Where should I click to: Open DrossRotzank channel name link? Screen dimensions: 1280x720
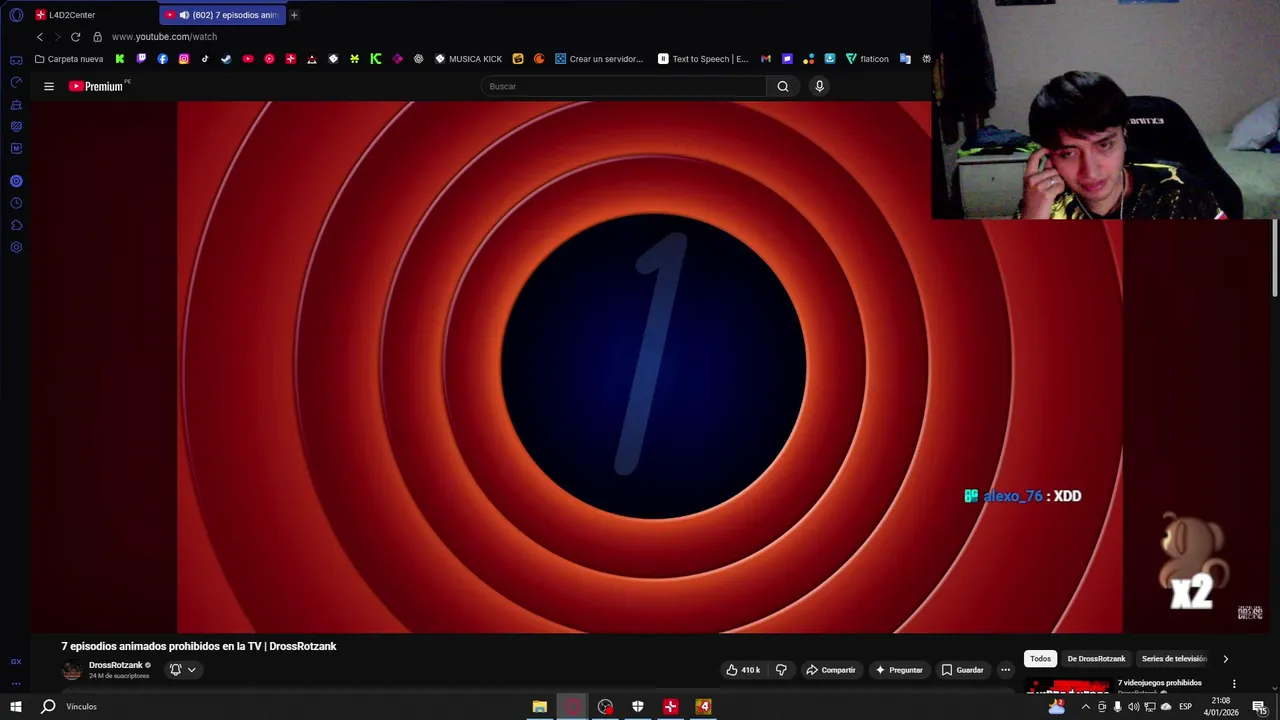pyautogui.click(x=116, y=665)
